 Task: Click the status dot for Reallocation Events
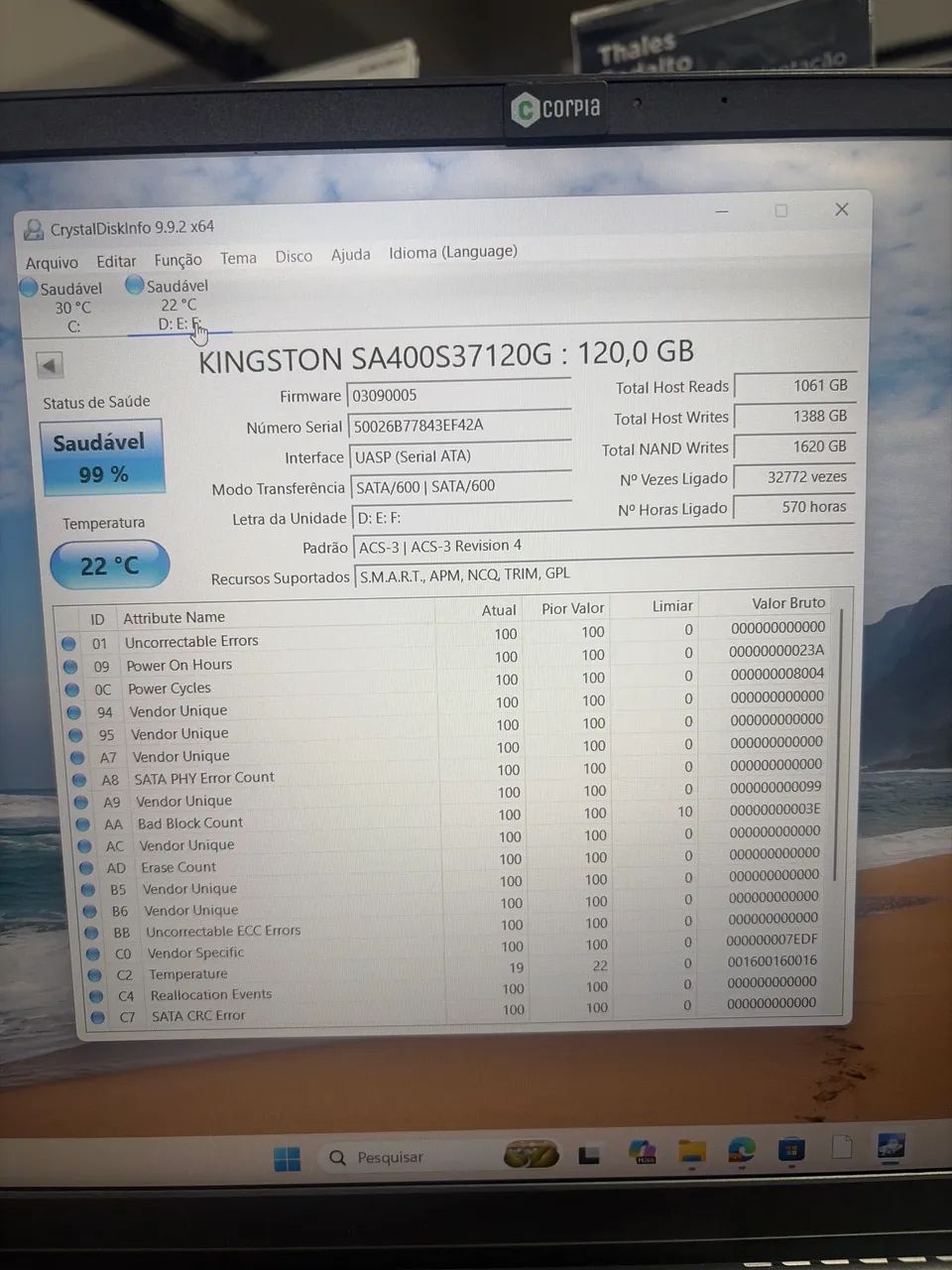pyautogui.click(x=96, y=996)
